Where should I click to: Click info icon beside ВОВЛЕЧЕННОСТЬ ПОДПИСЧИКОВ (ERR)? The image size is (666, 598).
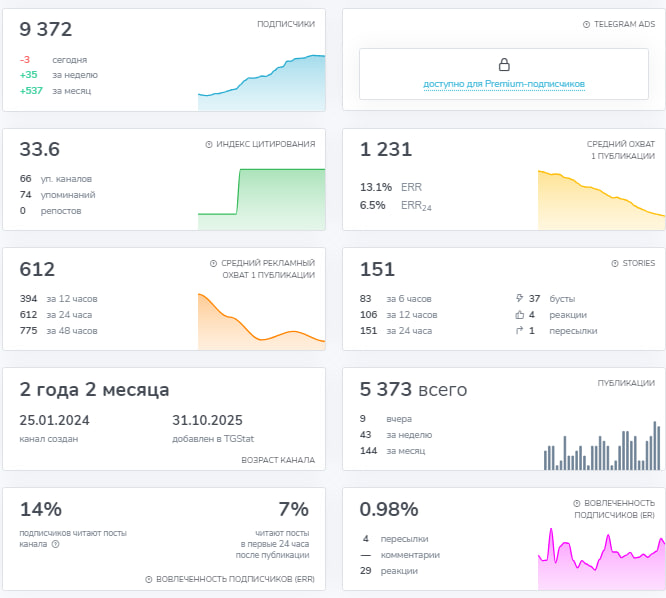point(149,579)
